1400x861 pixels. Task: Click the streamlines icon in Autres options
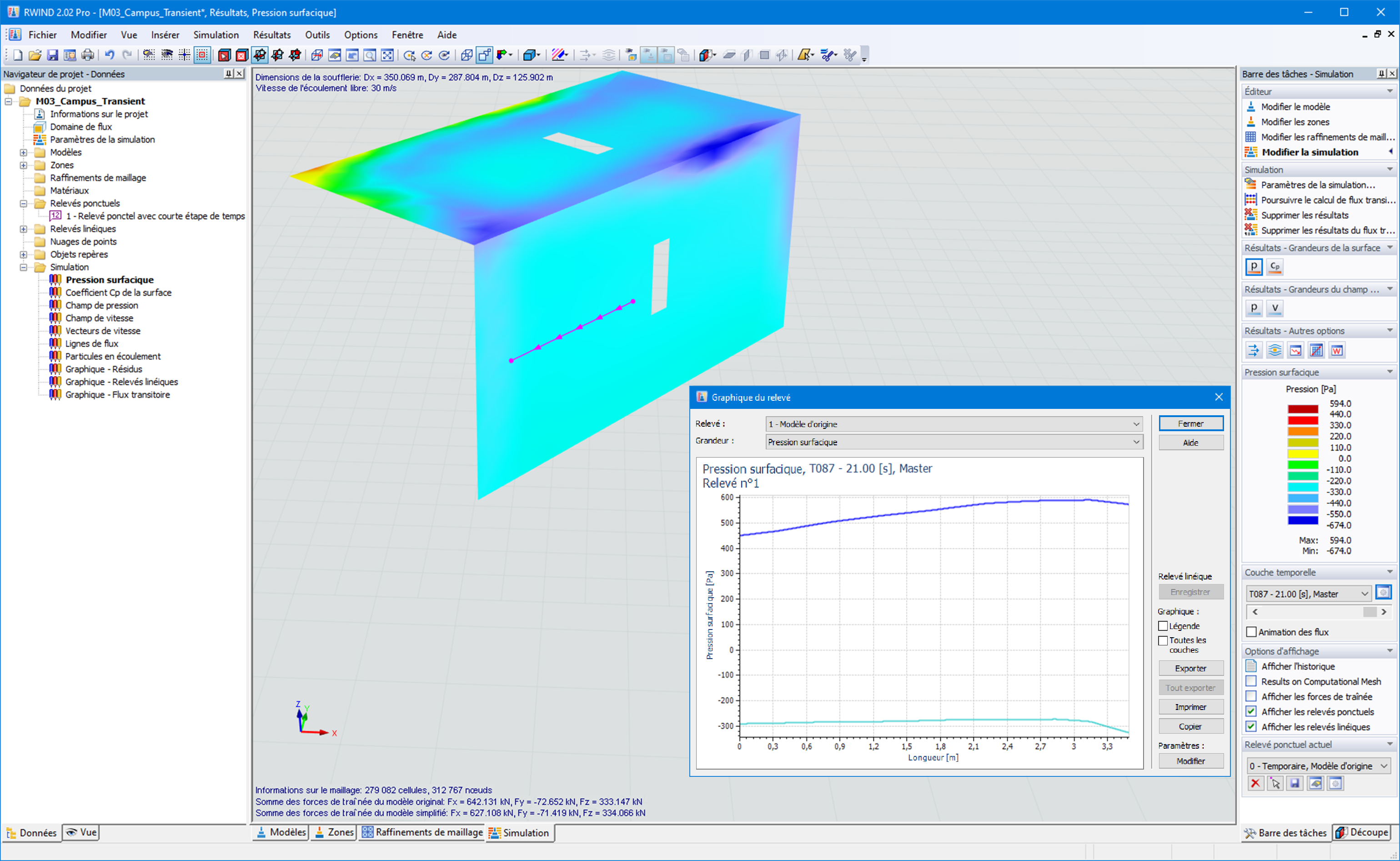[x=1274, y=350]
